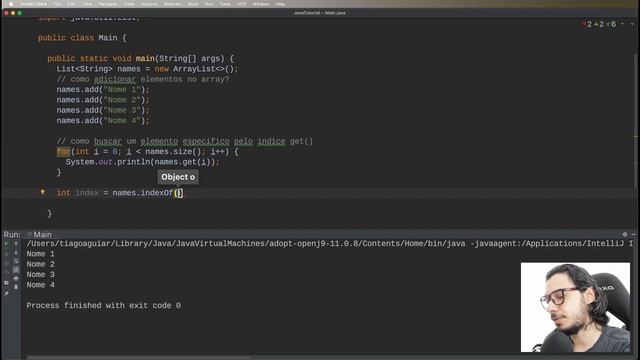Open the Edit menu
Viewport: 640px width, 360px height.
71,4
